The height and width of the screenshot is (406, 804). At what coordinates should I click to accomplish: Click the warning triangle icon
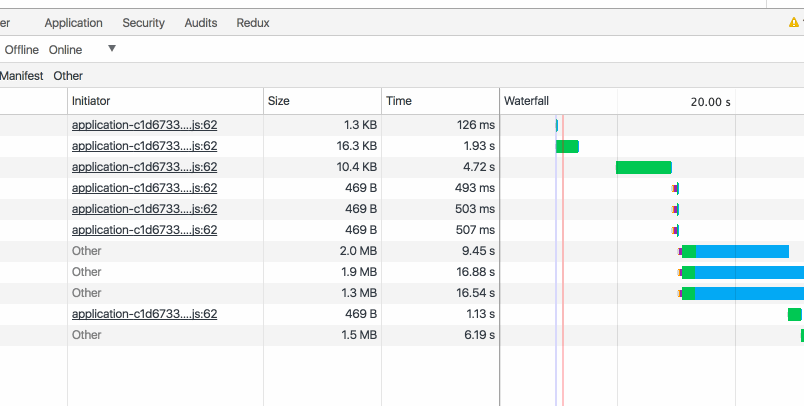pos(794,23)
